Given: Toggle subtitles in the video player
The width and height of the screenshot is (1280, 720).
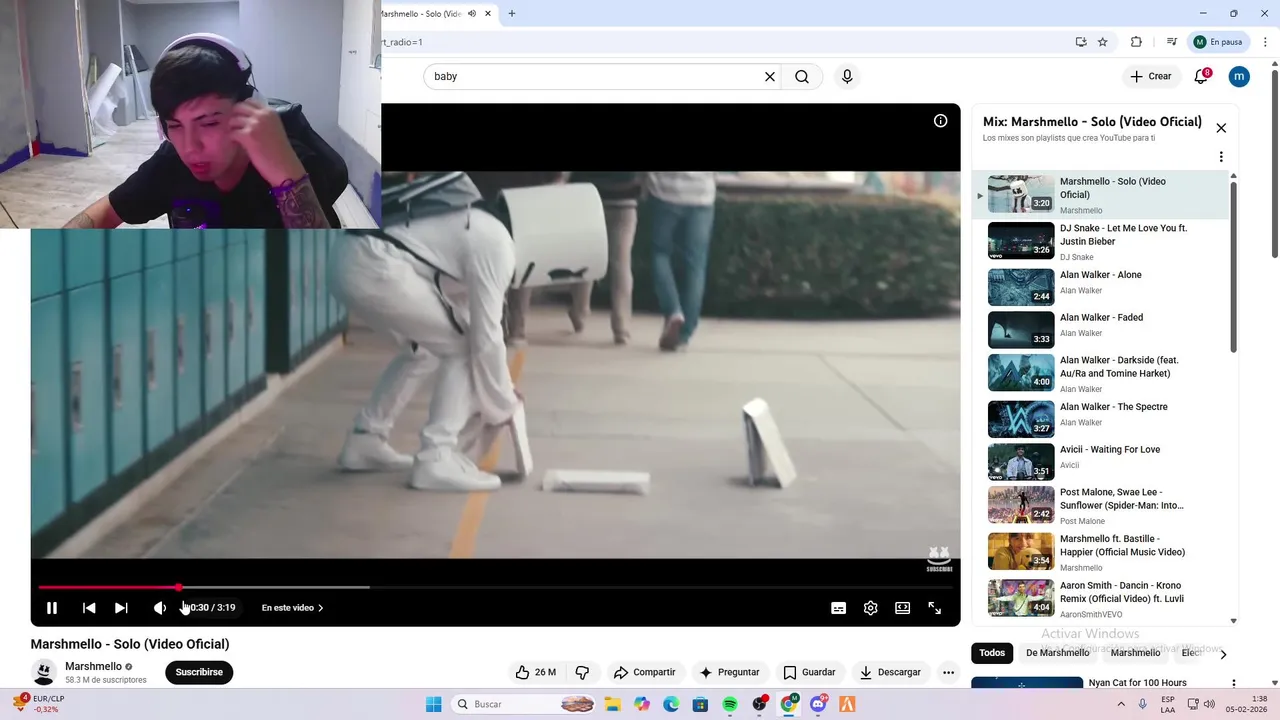Looking at the screenshot, I should click(x=839, y=608).
